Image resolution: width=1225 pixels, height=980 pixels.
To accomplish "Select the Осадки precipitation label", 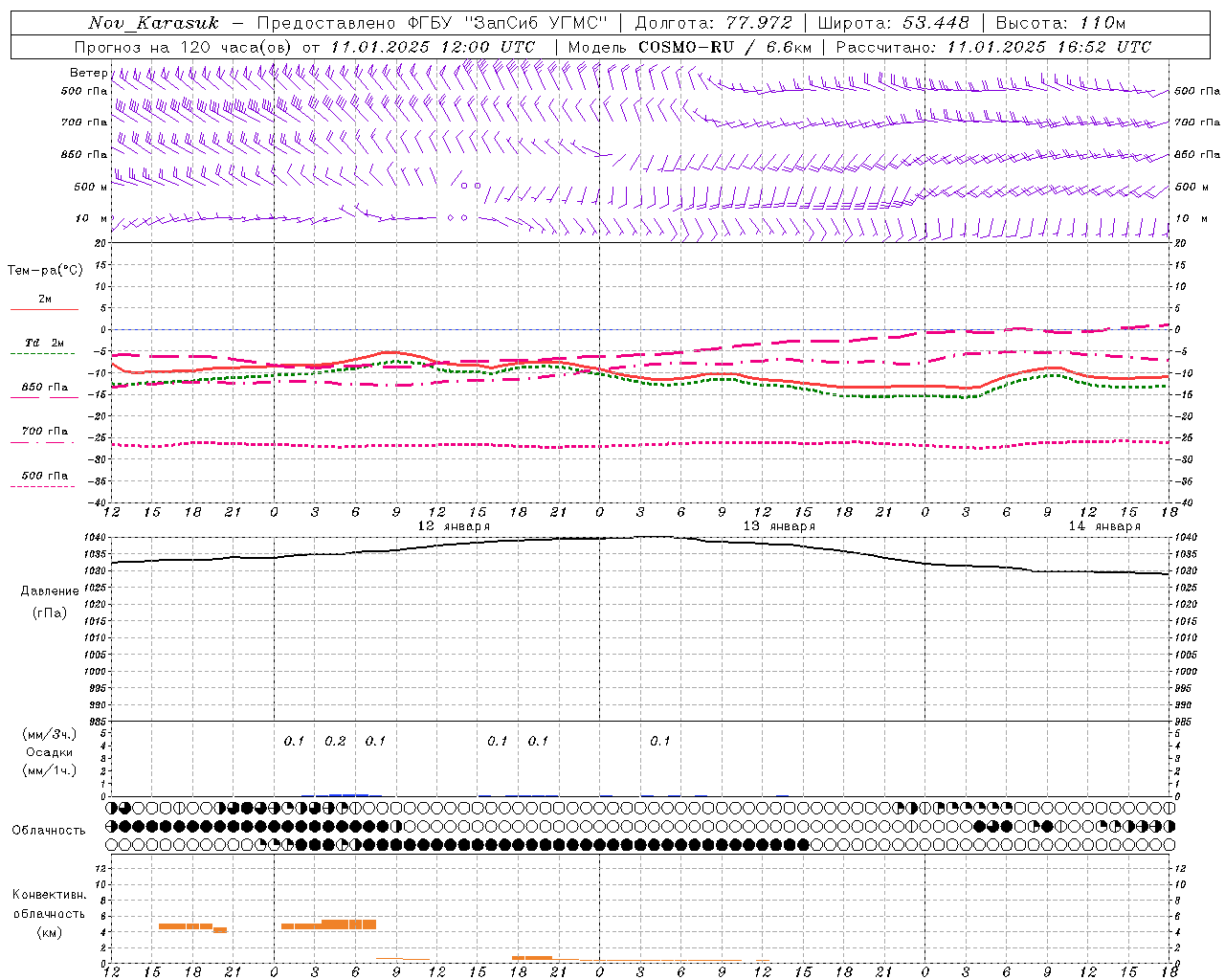I will [50, 752].
